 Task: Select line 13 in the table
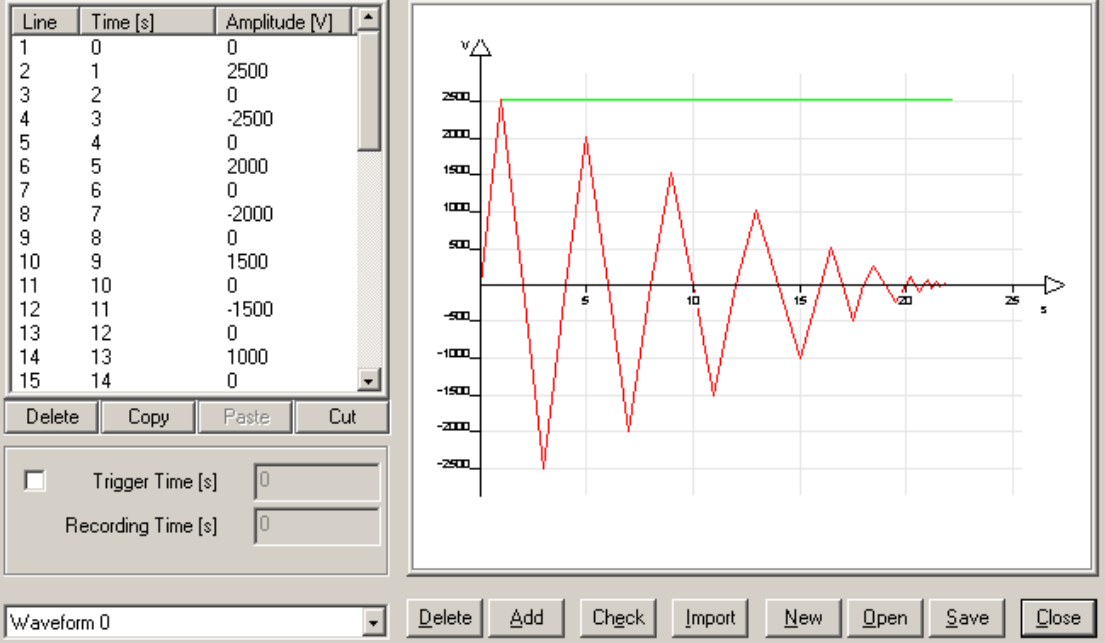(x=185, y=333)
